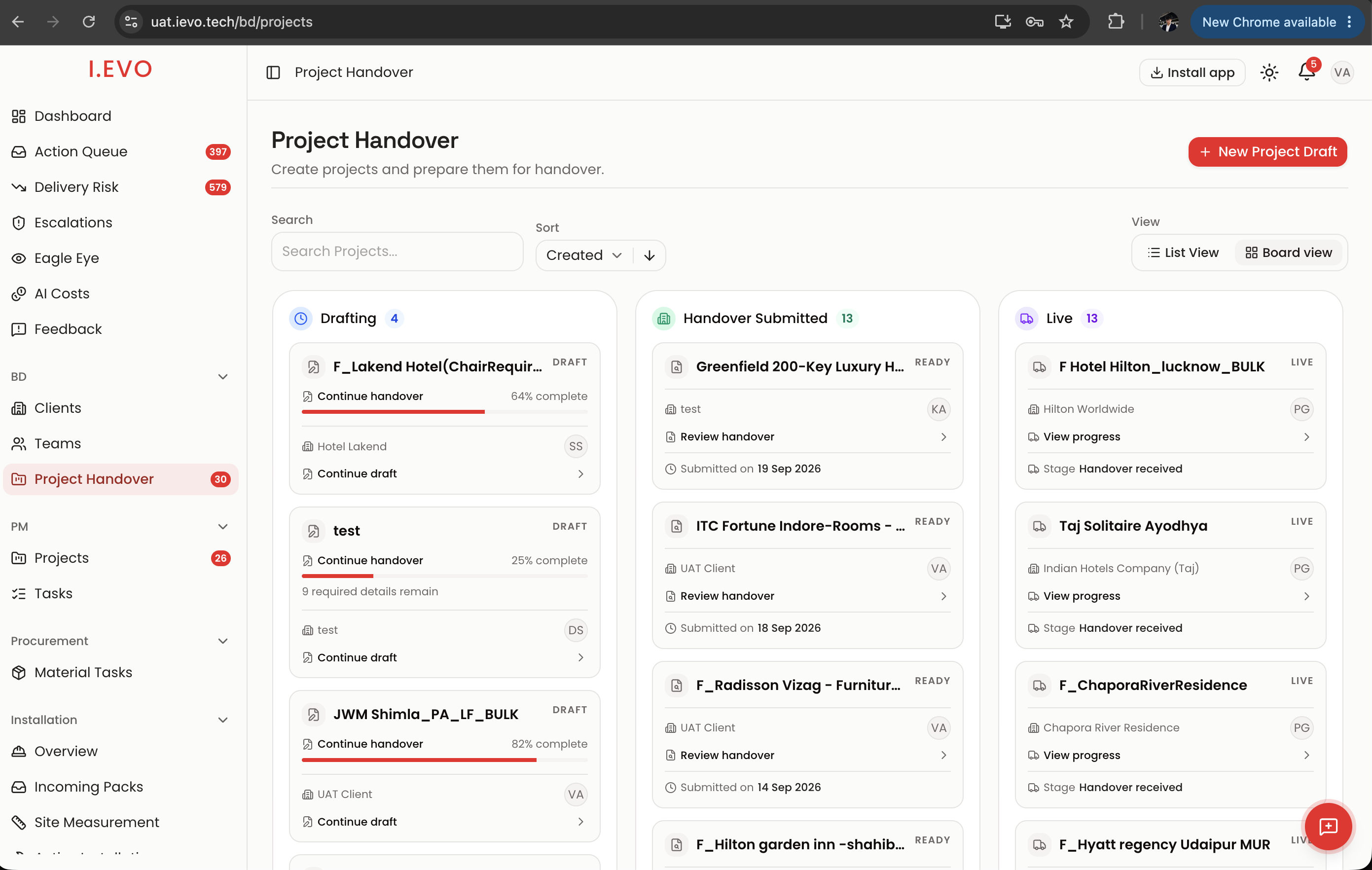Continue draft for test project
1372x870 pixels.
coord(444,657)
